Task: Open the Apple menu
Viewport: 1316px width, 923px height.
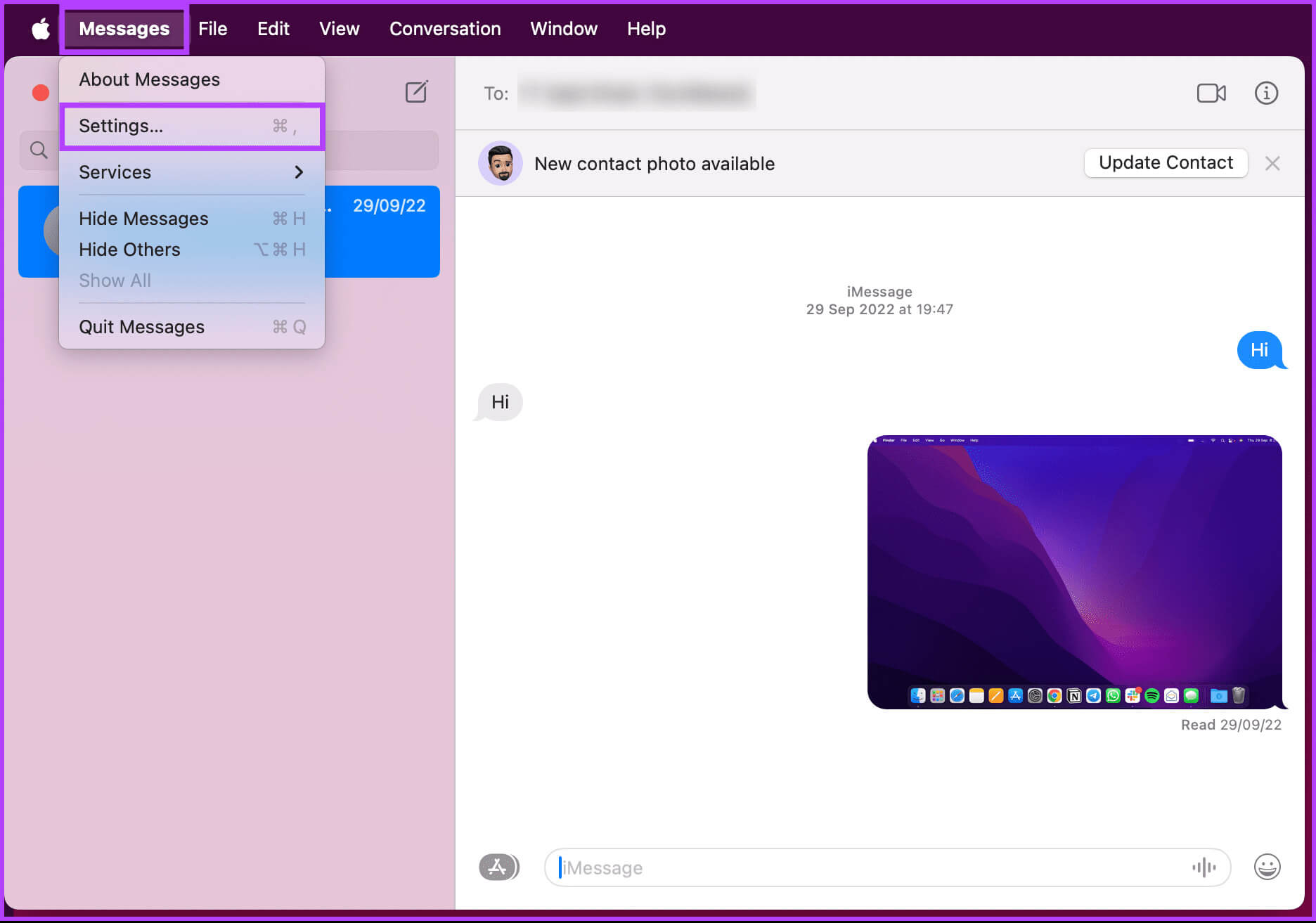Action: pyautogui.click(x=41, y=29)
